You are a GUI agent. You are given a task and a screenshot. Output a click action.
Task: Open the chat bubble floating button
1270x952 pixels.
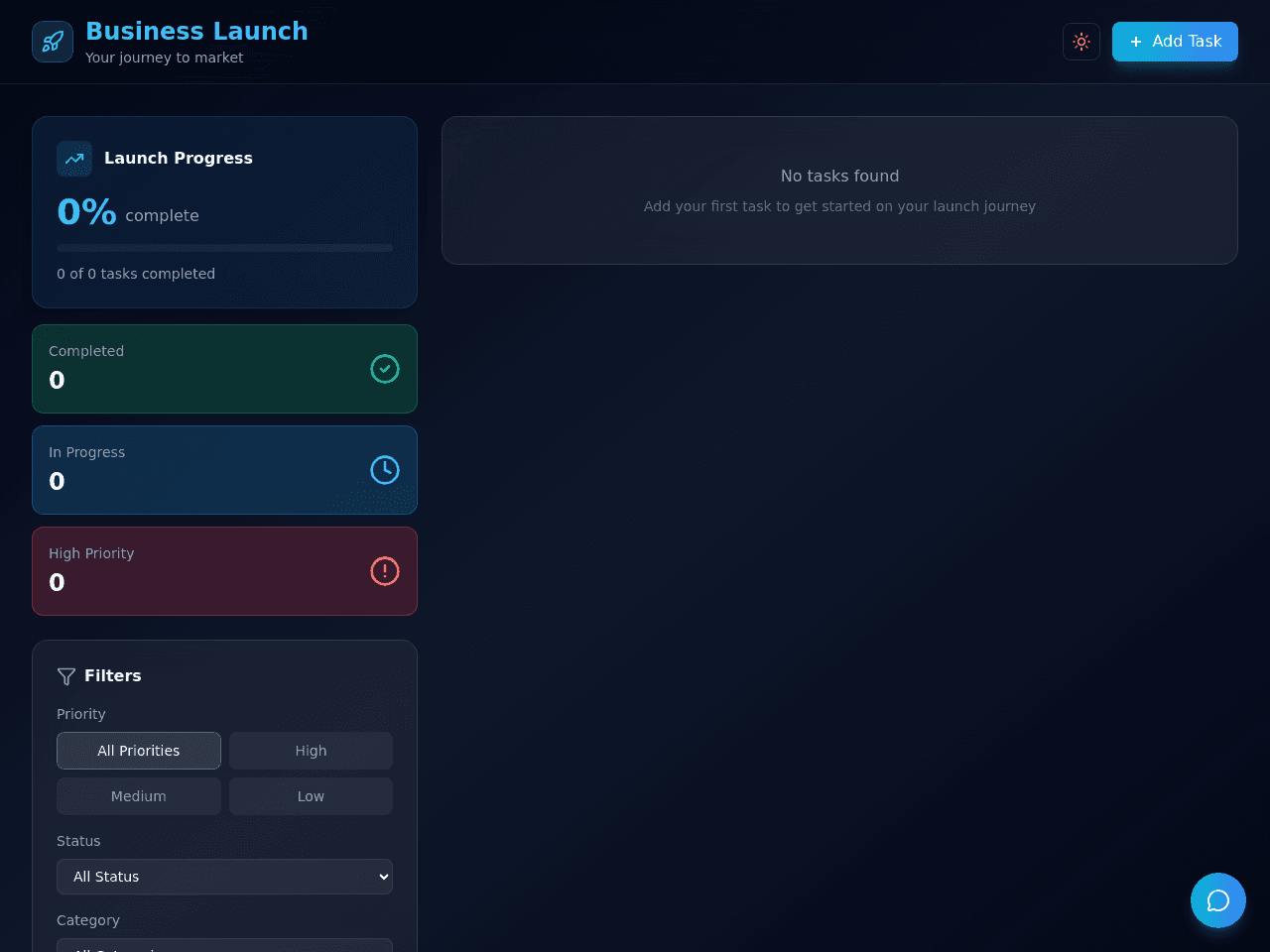(x=1218, y=900)
